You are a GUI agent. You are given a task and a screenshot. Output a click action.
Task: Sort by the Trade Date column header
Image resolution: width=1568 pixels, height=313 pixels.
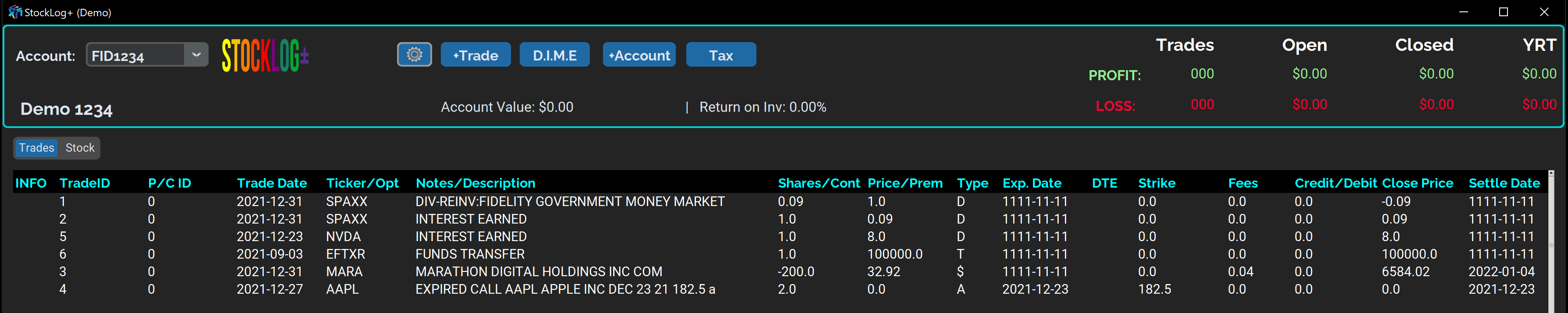coord(271,183)
